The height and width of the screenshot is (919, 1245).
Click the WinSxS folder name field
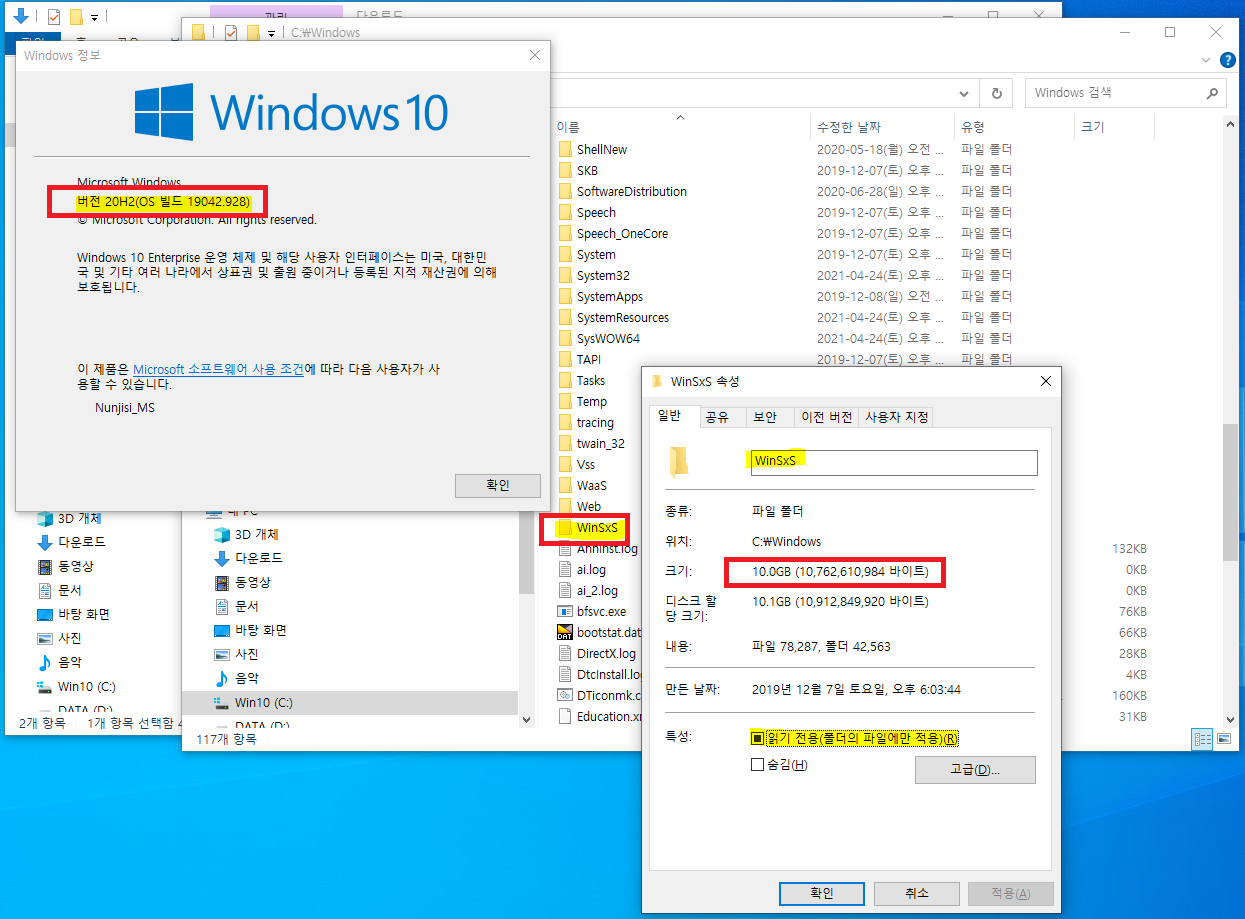(x=894, y=461)
